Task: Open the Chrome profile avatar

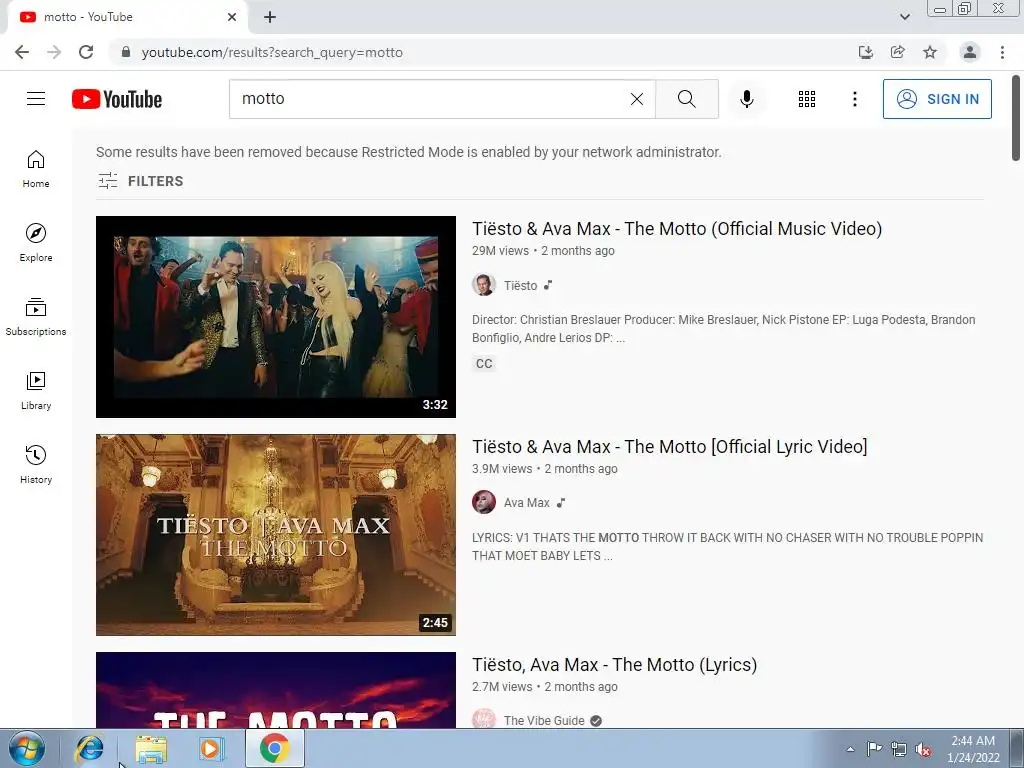Action: (970, 52)
